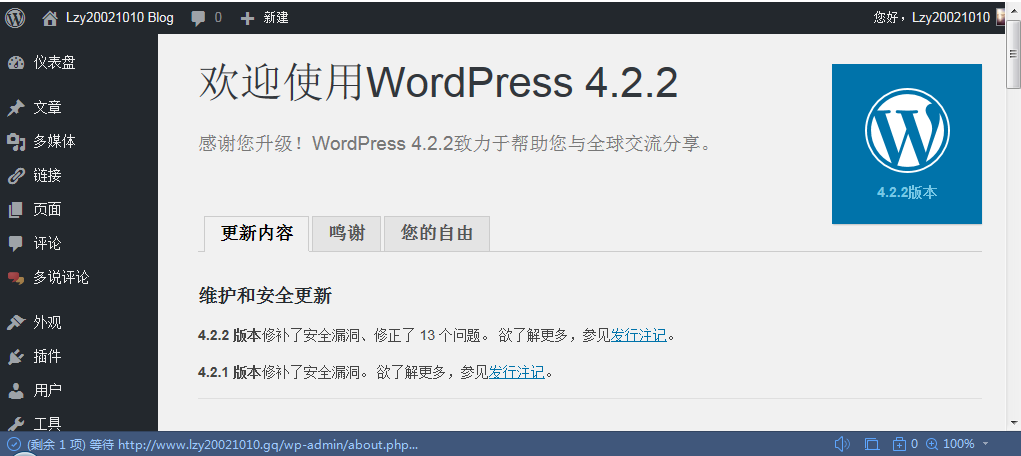Click the window-layout icon in browser status bar
The width and height of the screenshot is (1021, 456).
(871, 444)
